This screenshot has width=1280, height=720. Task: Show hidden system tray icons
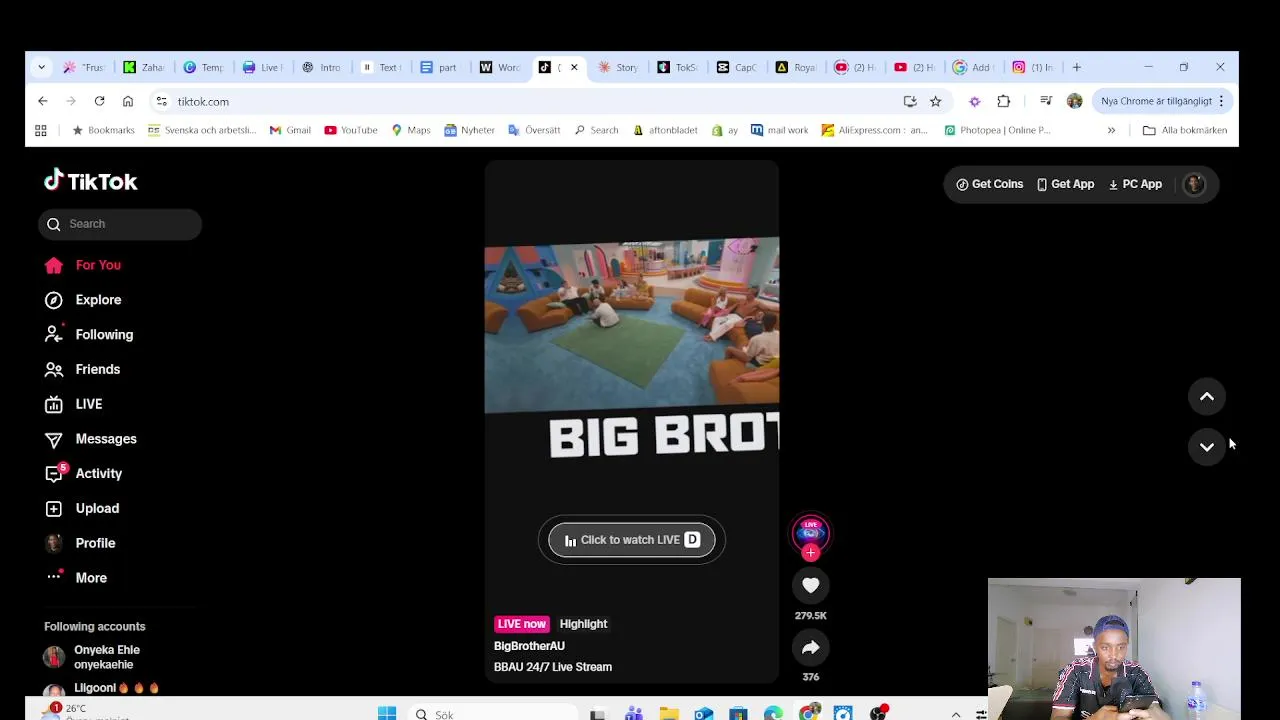tap(956, 714)
